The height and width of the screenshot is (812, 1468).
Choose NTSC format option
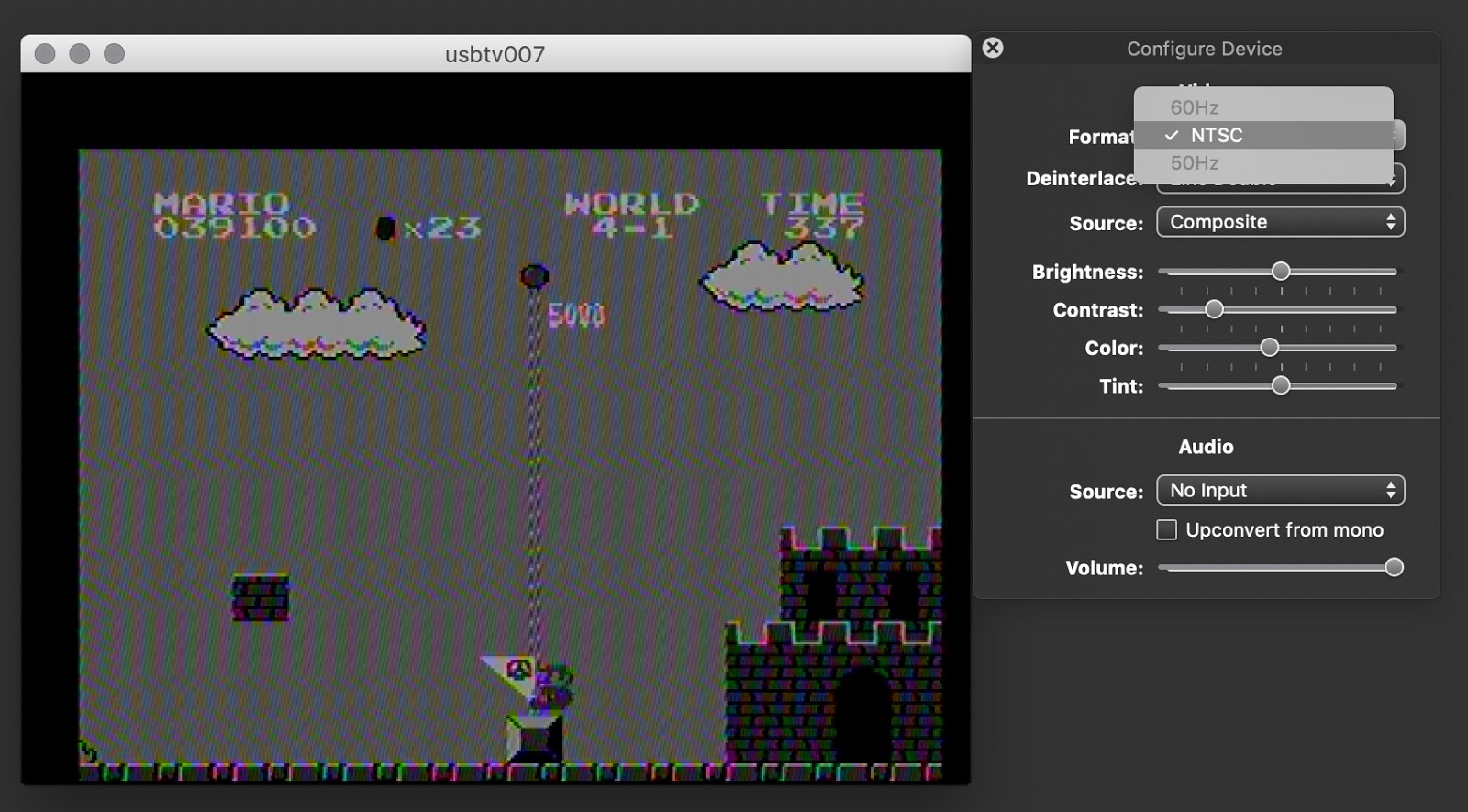1263,135
